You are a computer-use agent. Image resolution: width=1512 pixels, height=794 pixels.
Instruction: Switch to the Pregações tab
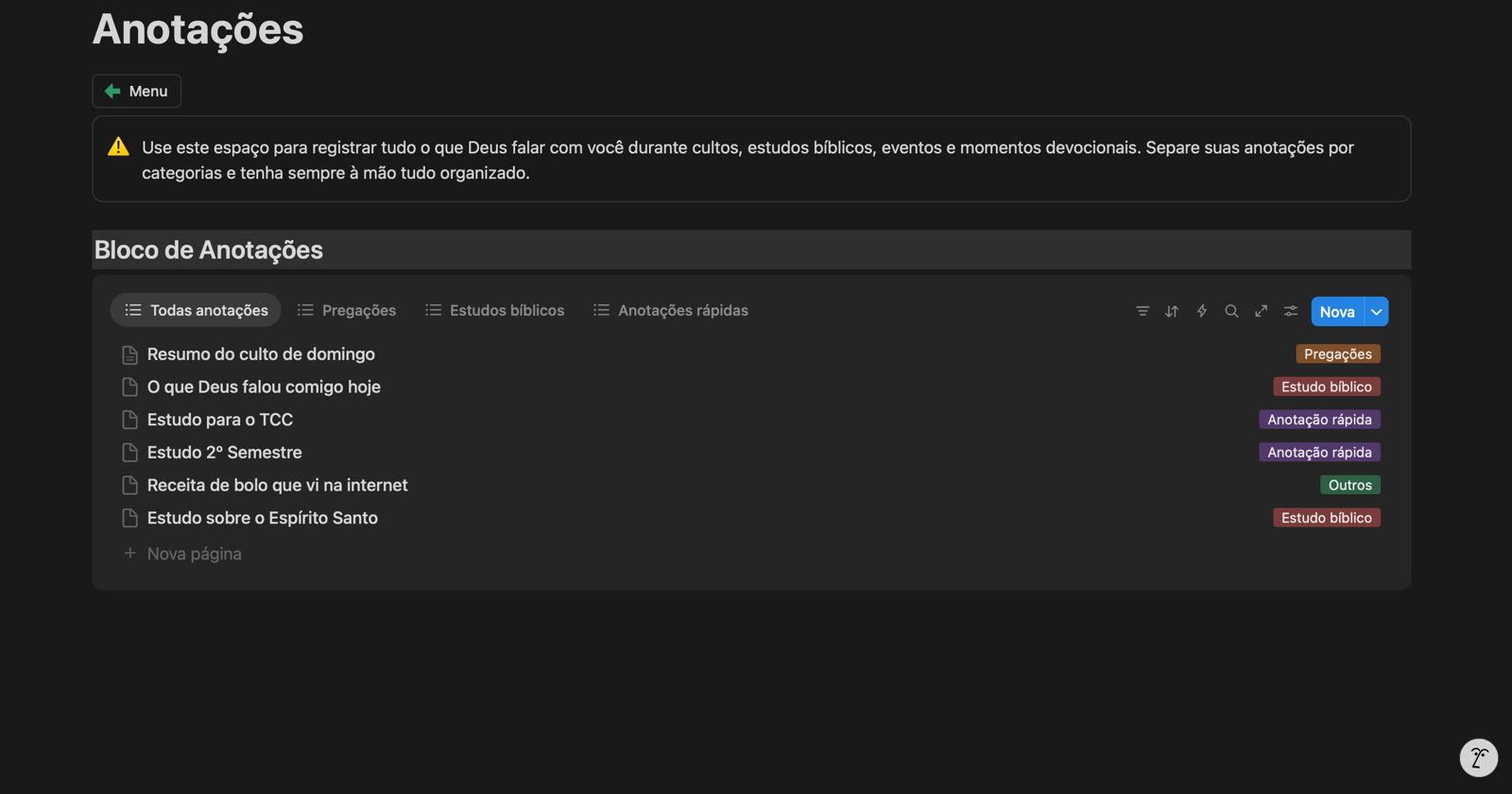click(x=347, y=310)
